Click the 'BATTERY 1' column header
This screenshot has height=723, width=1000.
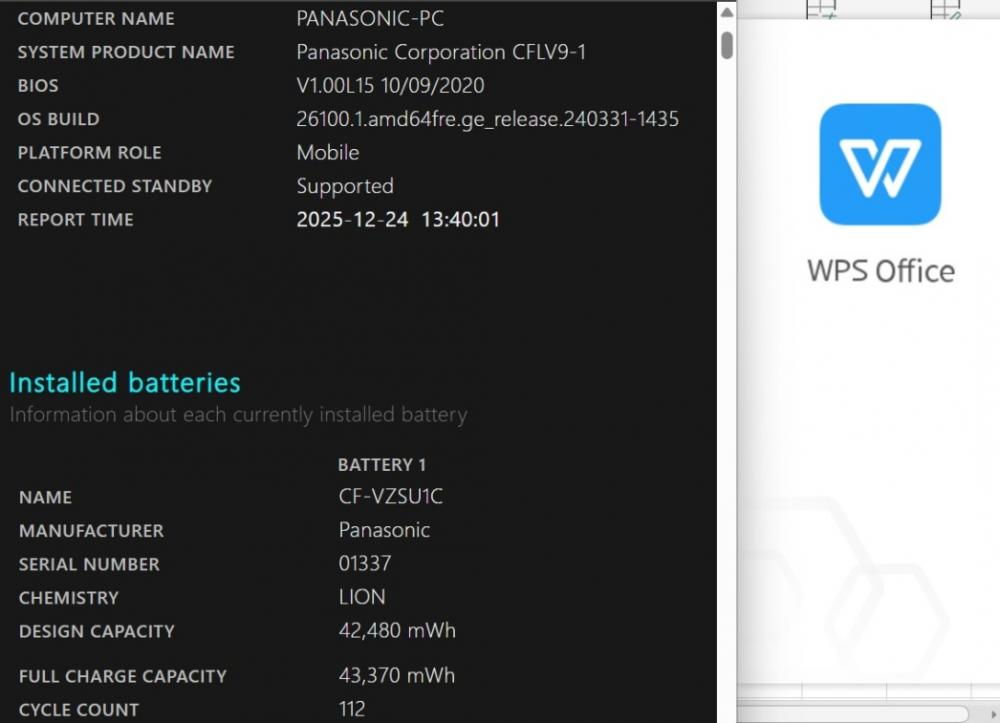tap(381, 465)
